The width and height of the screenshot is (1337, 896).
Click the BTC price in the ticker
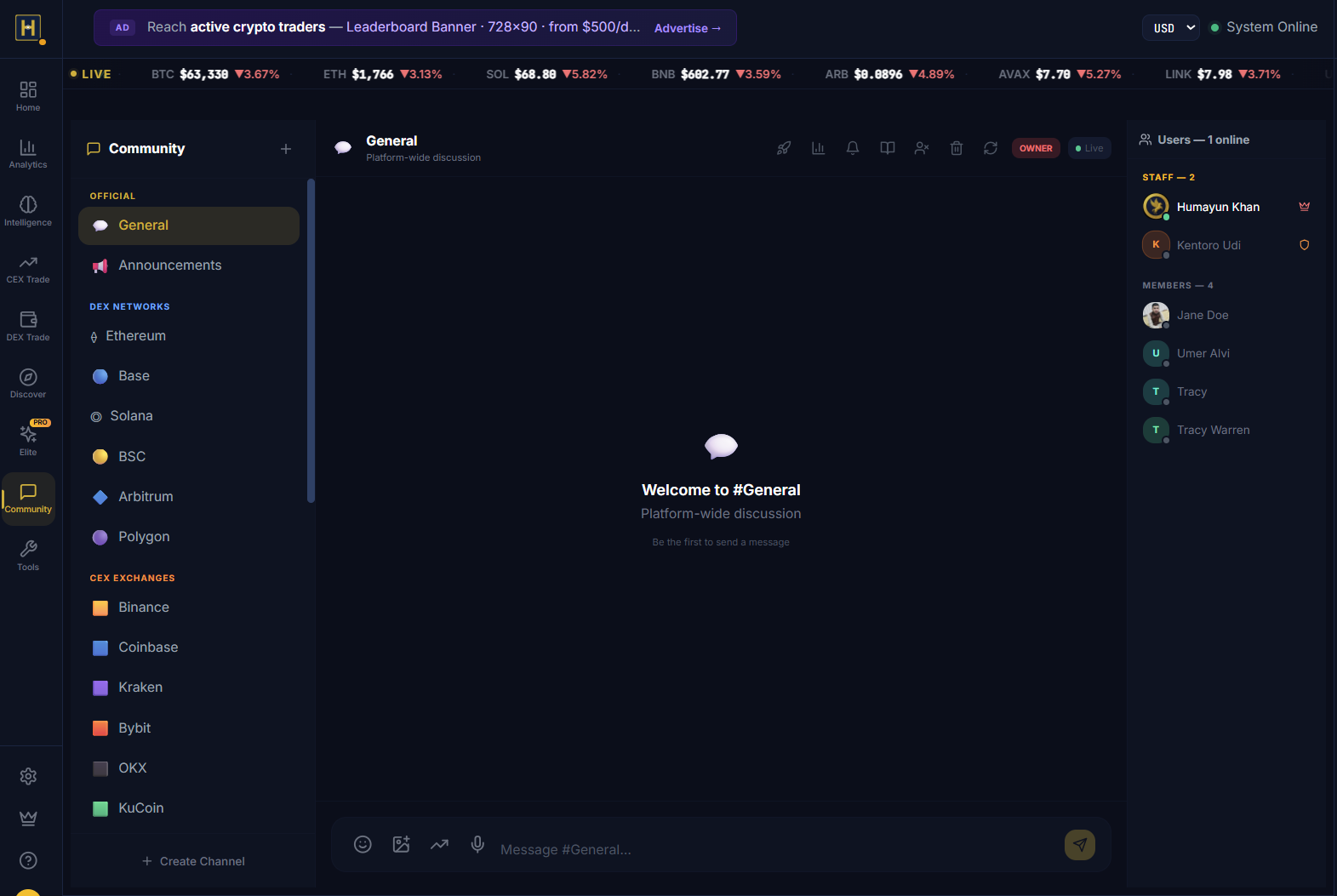click(204, 74)
